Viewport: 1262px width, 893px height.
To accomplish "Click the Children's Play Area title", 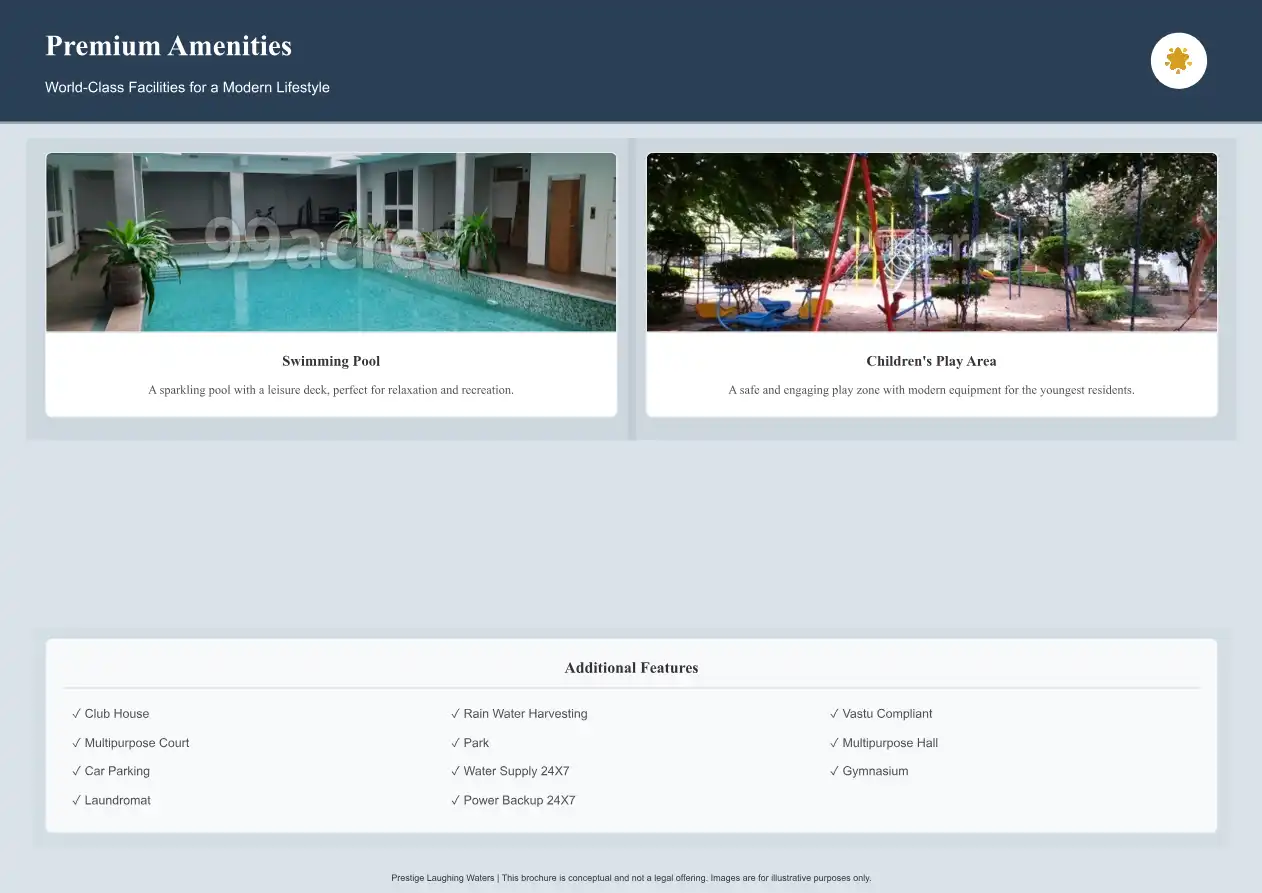I will pos(931,361).
